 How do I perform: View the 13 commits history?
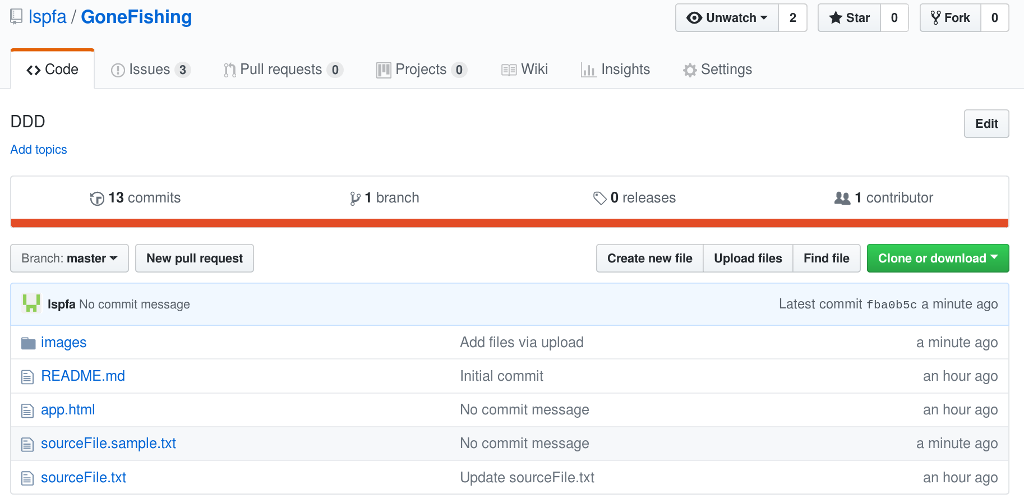click(135, 197)
